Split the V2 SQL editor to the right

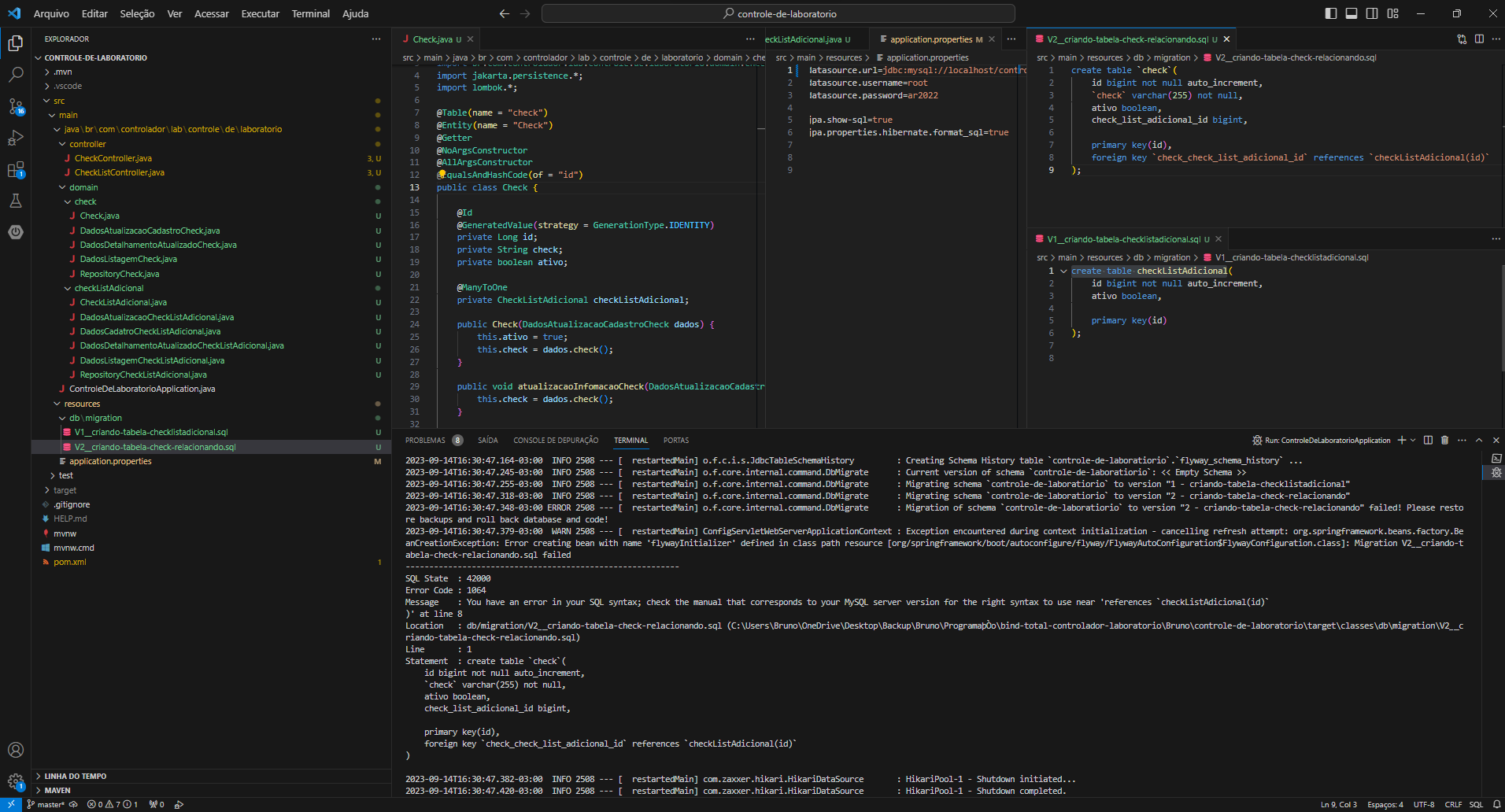[x=1479, y=39]
